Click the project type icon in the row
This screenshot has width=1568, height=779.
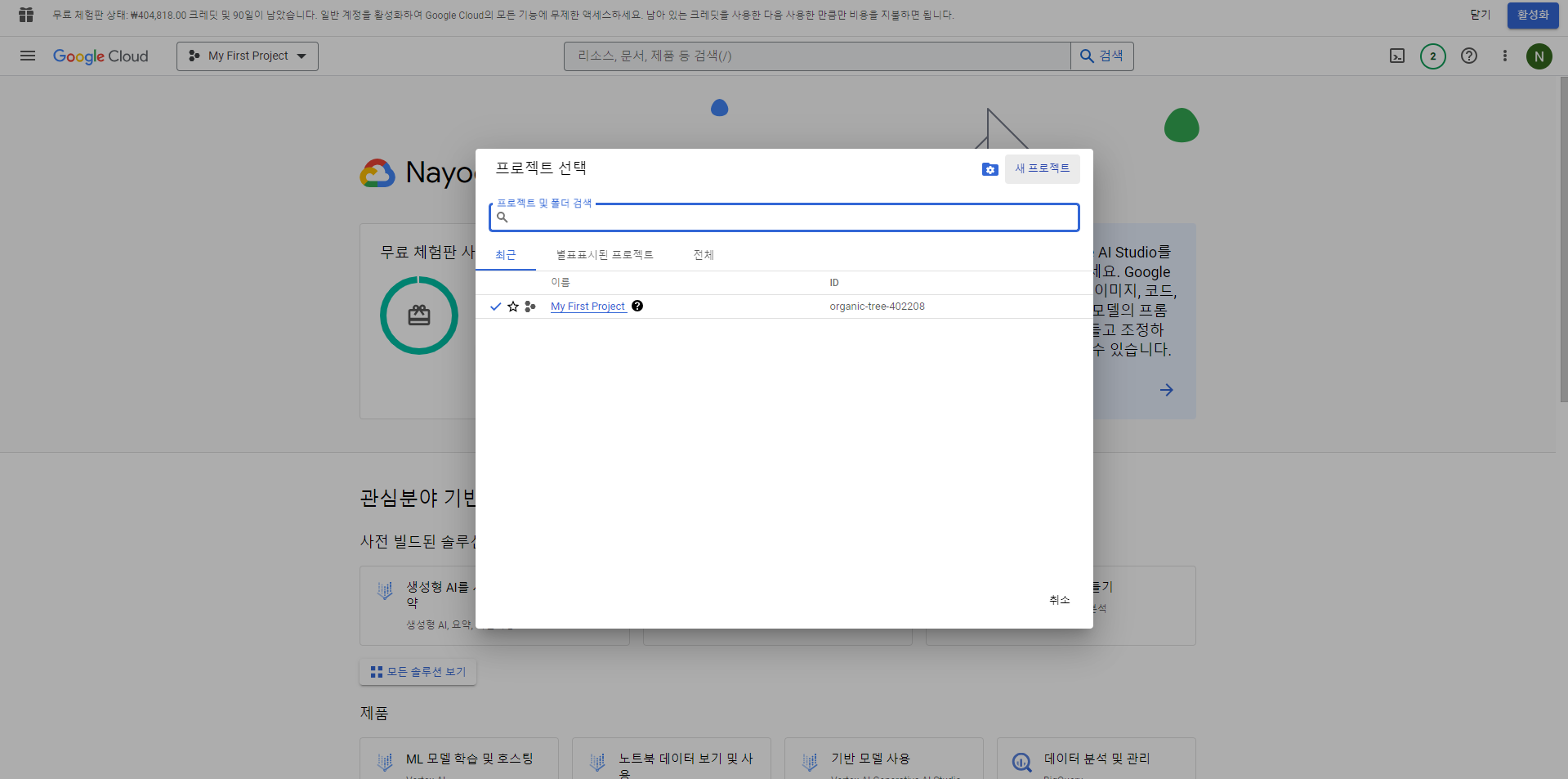click(x=530, y=307)
